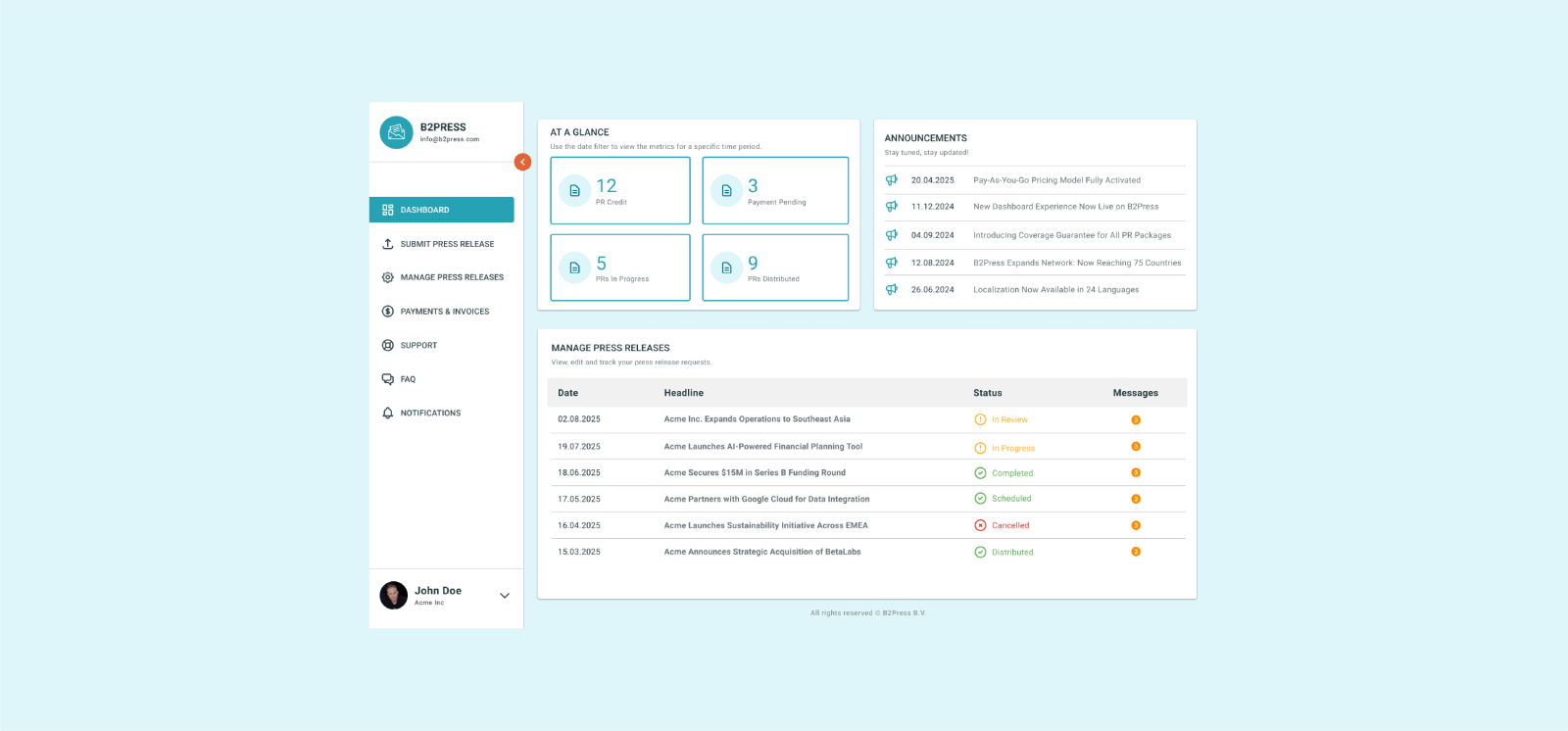Viewport: 1568px width, 731px height.
Task: Collapse the sidebar with orange arrow button
Action: tap(522, 162)
